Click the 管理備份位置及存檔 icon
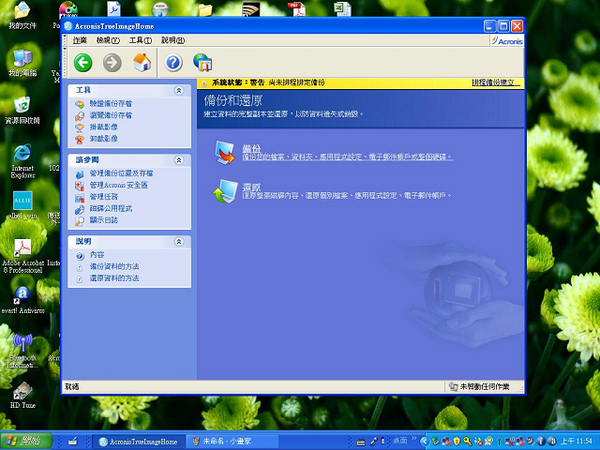600x450 pixels. click(x=80, y=174)
